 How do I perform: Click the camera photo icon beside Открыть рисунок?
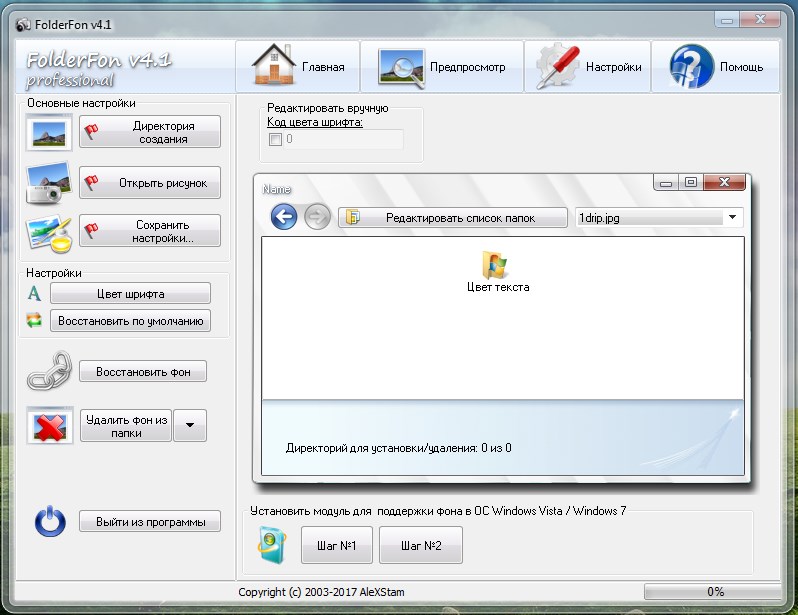pos(48,182)
